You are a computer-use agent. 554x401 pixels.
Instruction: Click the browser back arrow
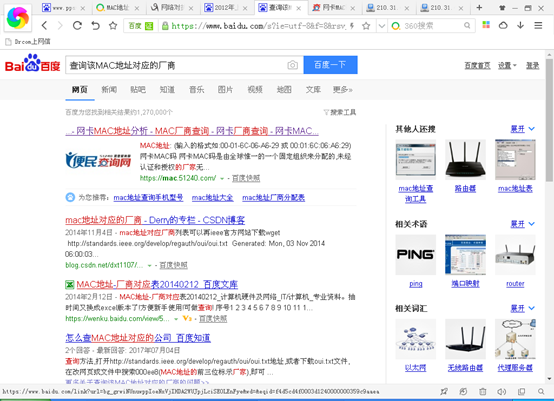point(44,25)
